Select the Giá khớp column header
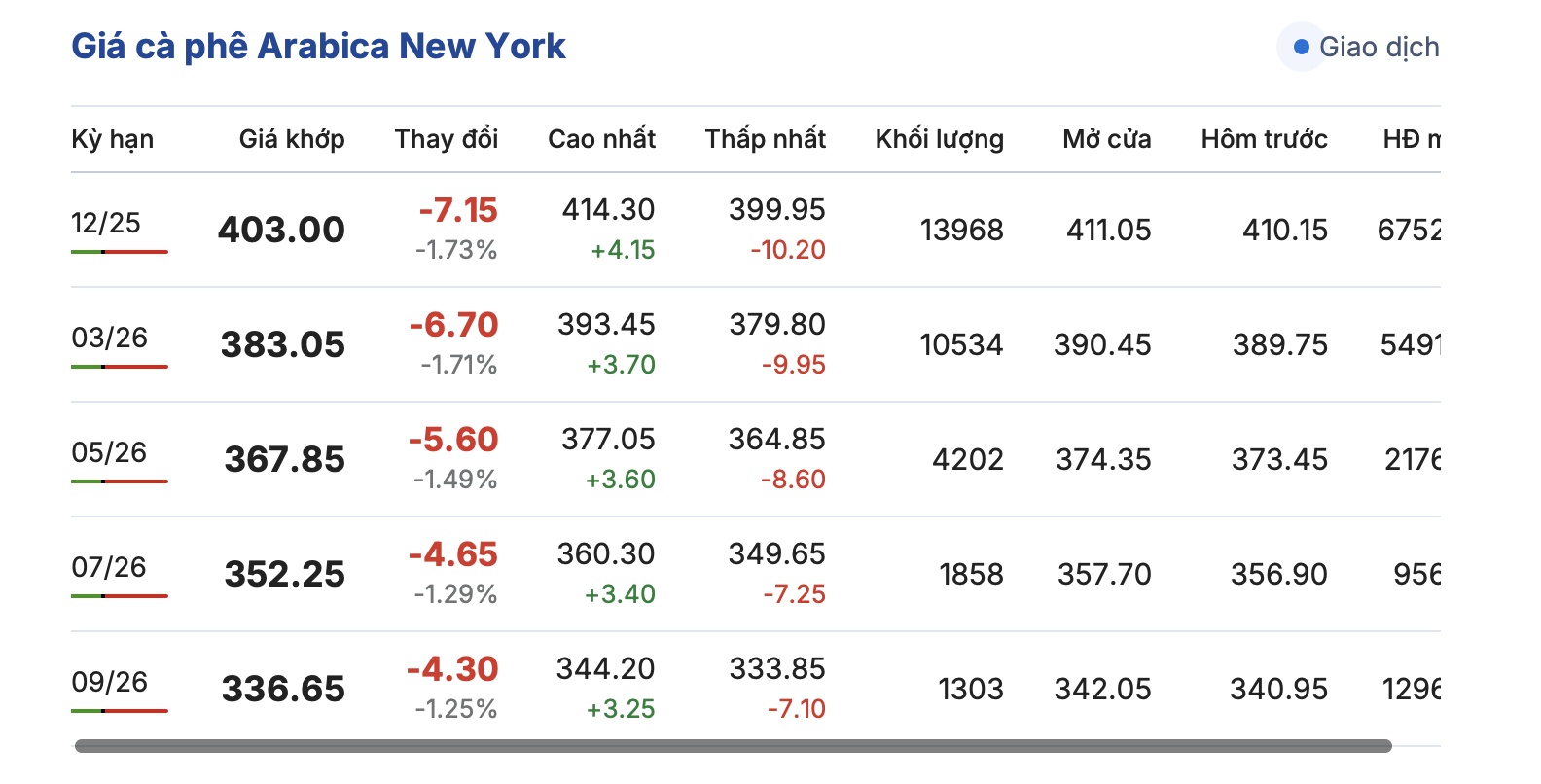1541x784 pixels. [292, 139]
